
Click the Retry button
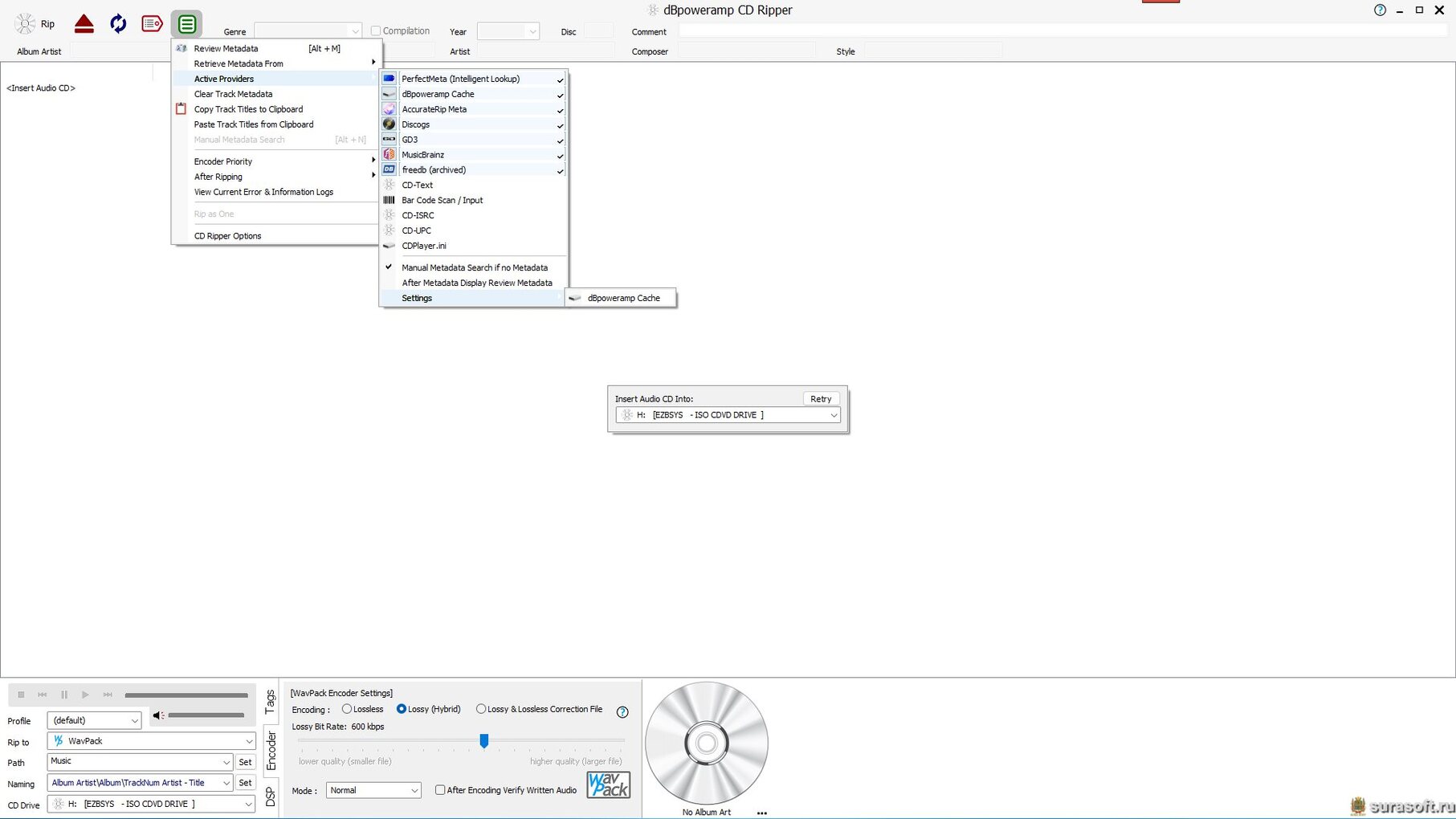821,399
